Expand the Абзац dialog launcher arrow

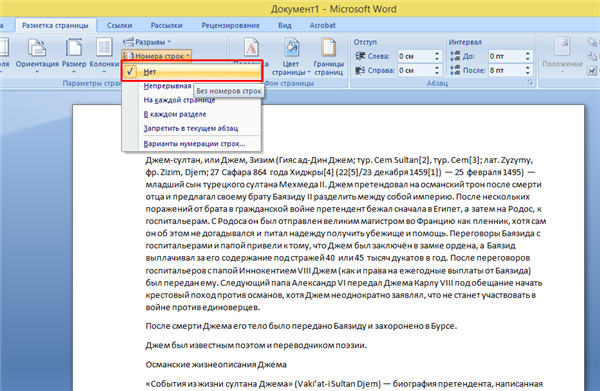click(530, 83)
